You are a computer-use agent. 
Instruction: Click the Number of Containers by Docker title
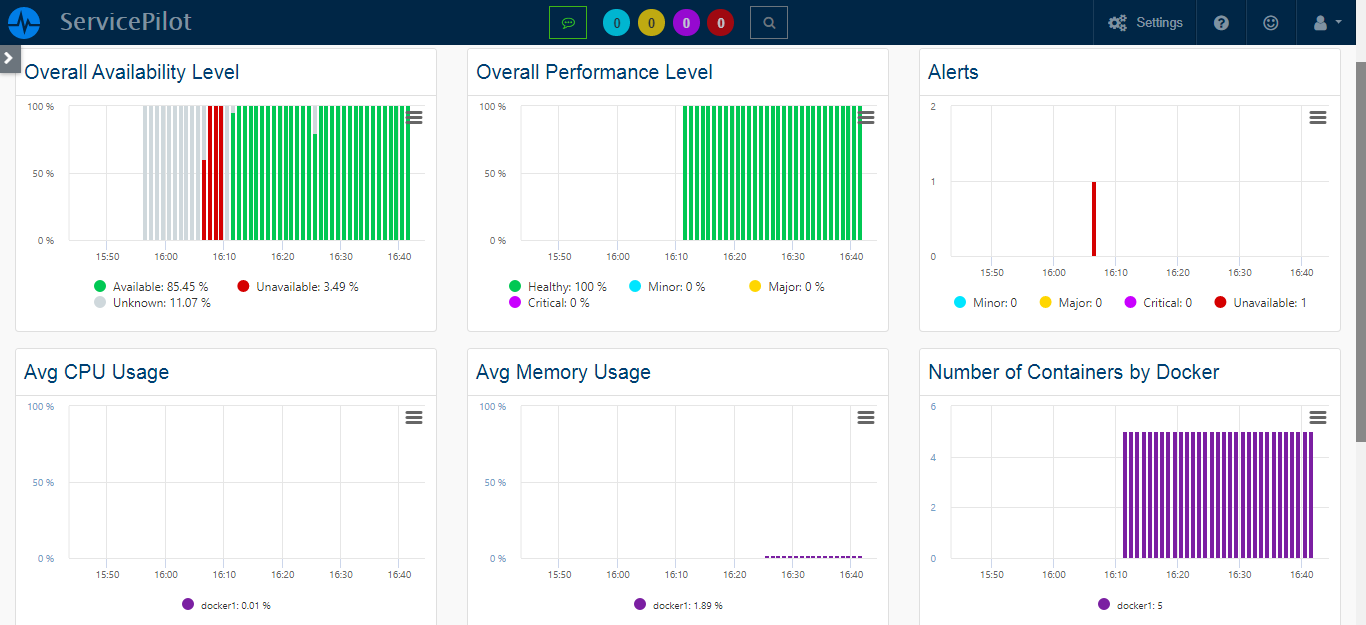(1073, 372)
